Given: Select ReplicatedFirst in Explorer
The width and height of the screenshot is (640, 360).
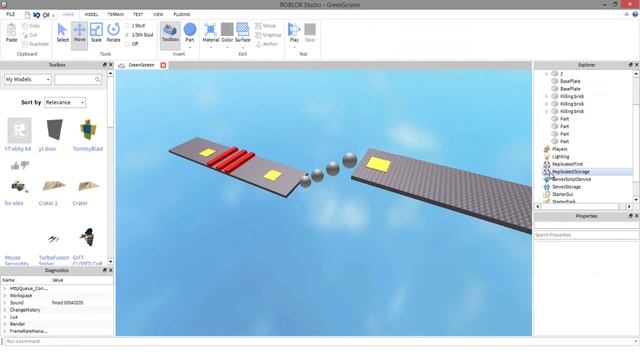Looking at the screenshot, I should tap(567, 164).
